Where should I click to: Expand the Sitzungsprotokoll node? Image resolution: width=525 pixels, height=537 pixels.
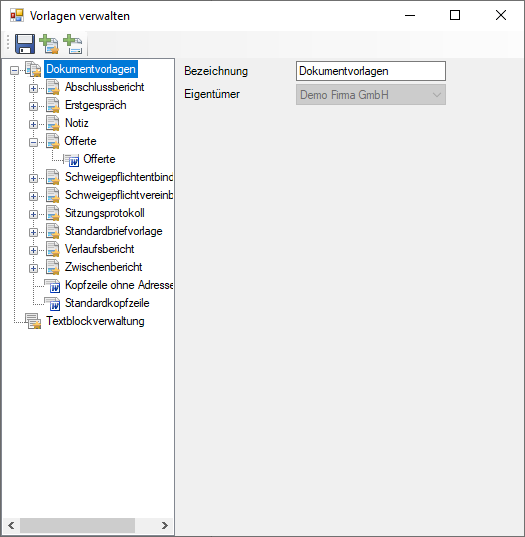(33, 214)
